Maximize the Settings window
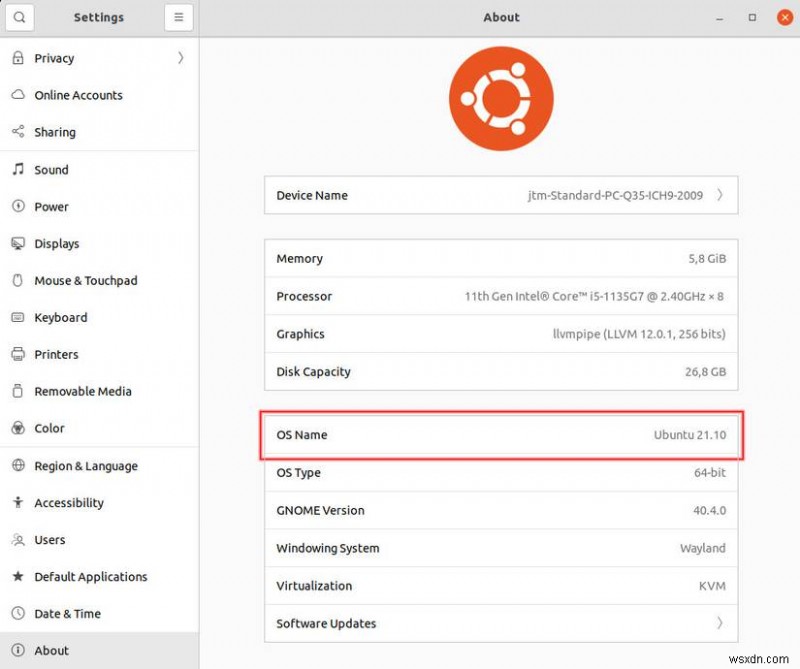Viewport: 800px width, 669px height. [752, 17]
